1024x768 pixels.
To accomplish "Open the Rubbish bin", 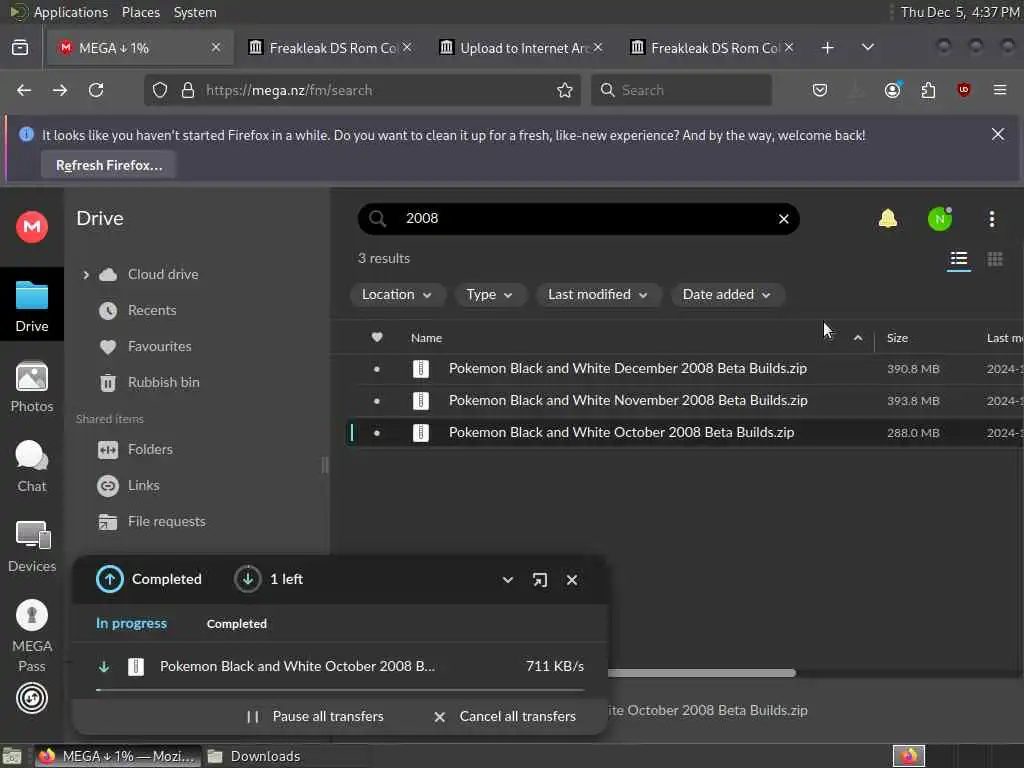I will (149, 383).
